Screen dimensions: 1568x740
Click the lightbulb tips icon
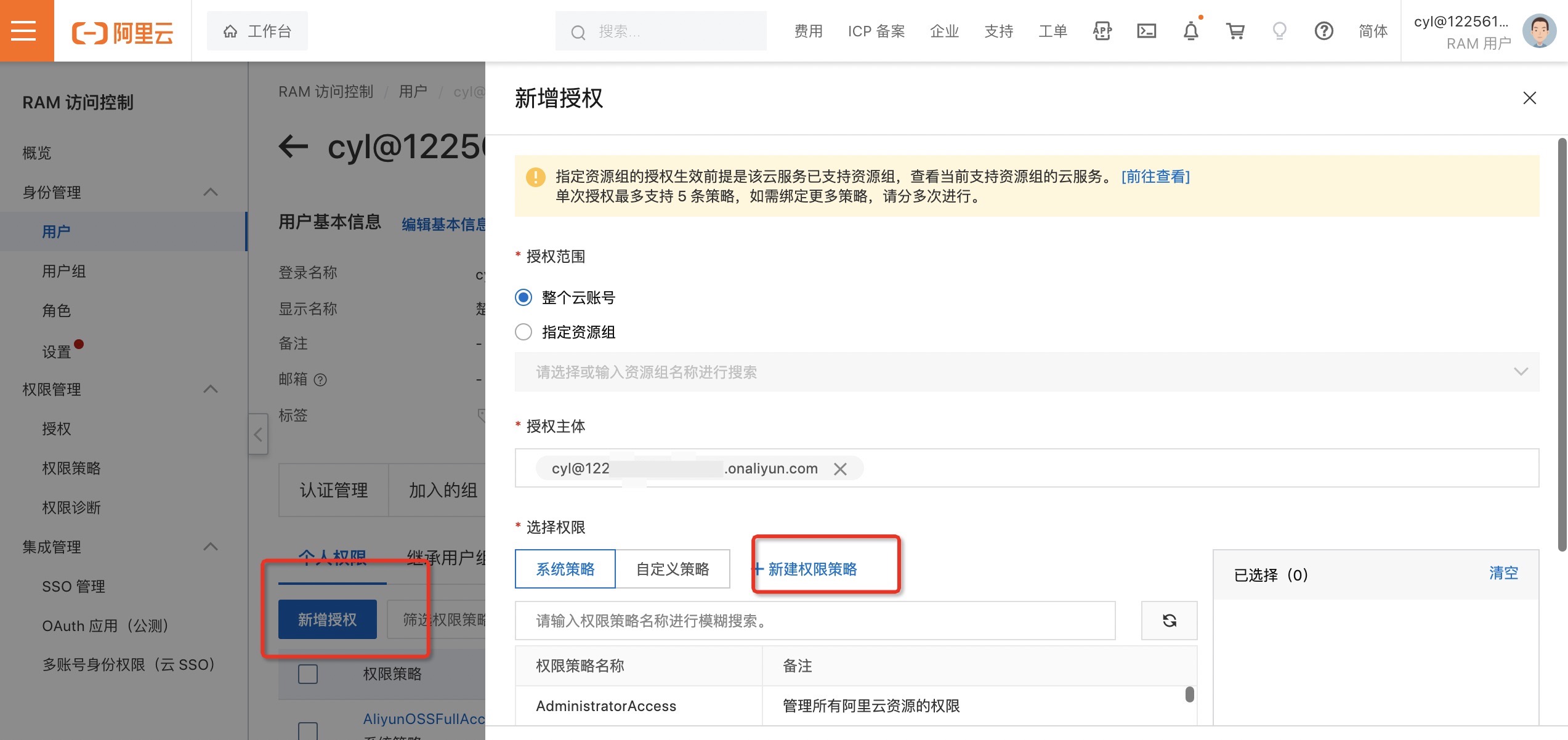[1279, 31]
